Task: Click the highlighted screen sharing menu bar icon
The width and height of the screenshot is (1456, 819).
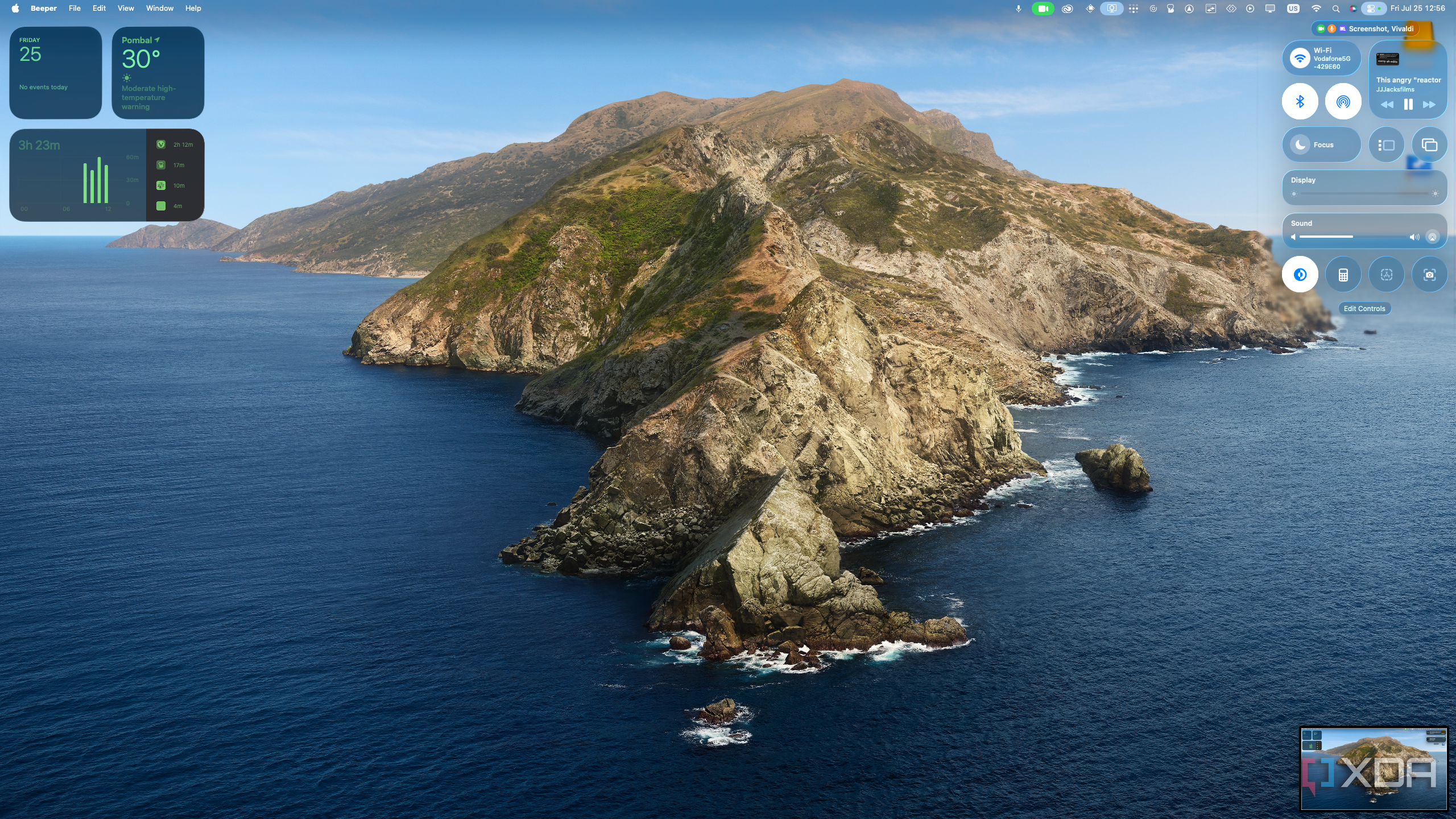Action: (x=1112, y=9)
